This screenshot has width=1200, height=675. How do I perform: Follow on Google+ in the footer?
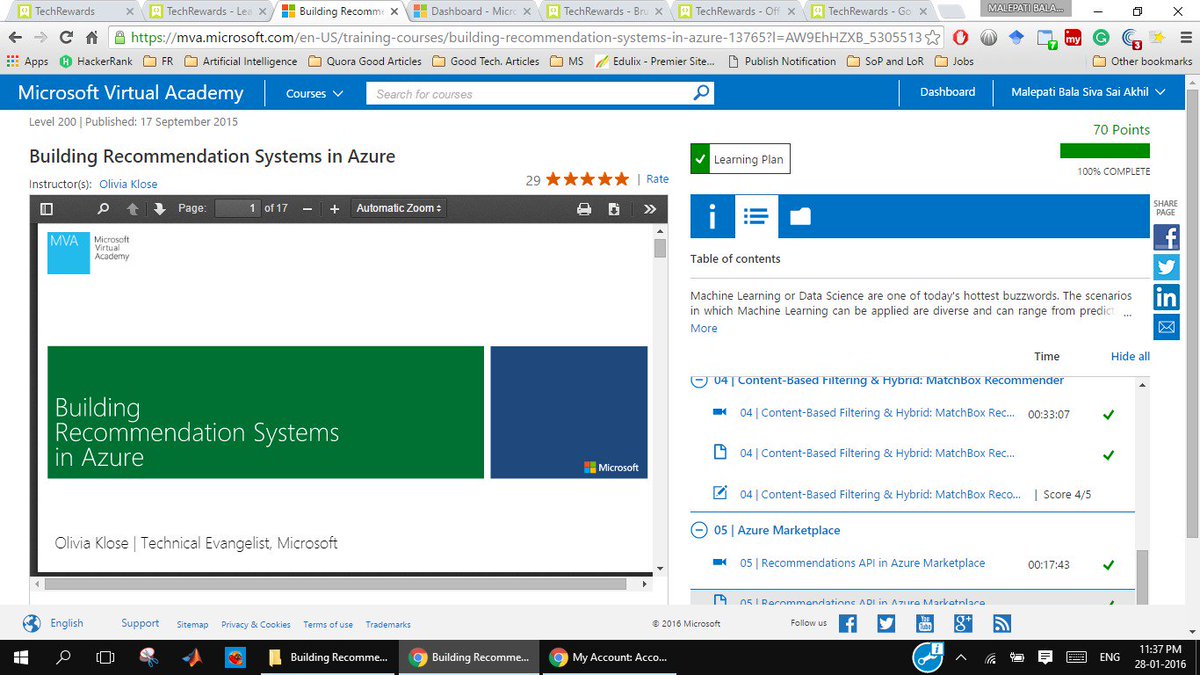pos(964,624)
